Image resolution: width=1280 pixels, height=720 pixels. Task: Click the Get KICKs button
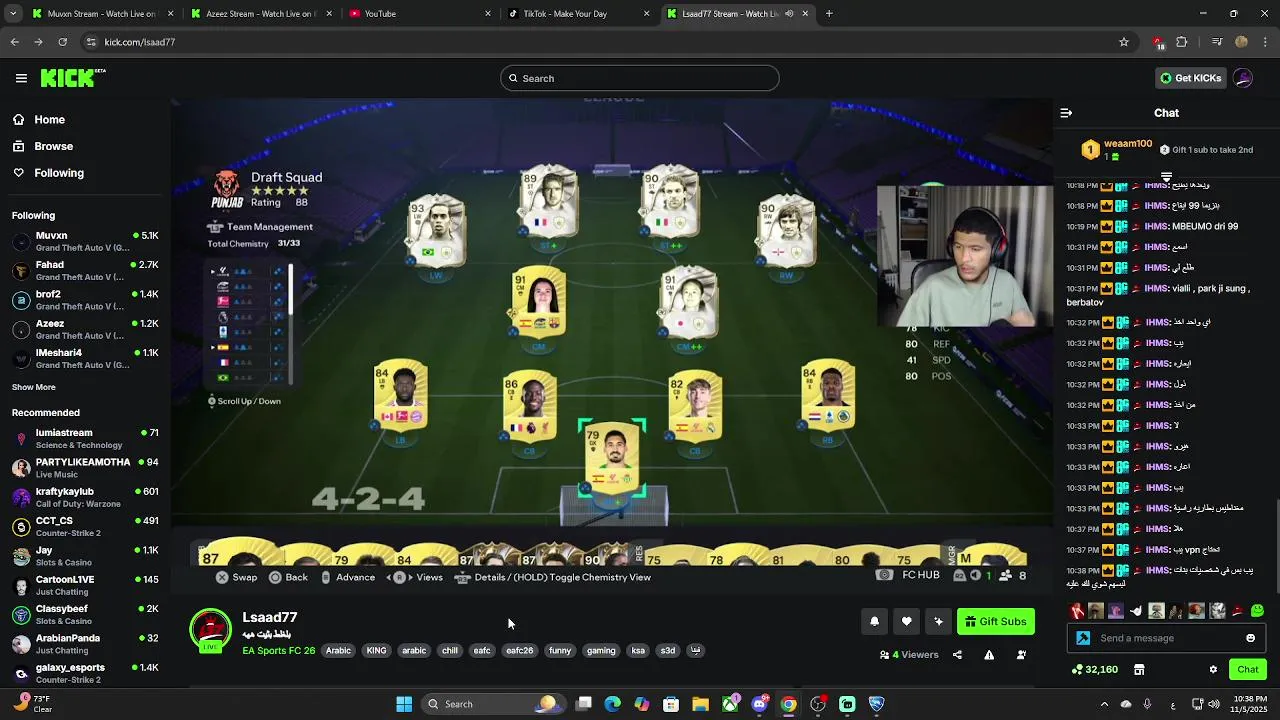(x=1190, y=78)
